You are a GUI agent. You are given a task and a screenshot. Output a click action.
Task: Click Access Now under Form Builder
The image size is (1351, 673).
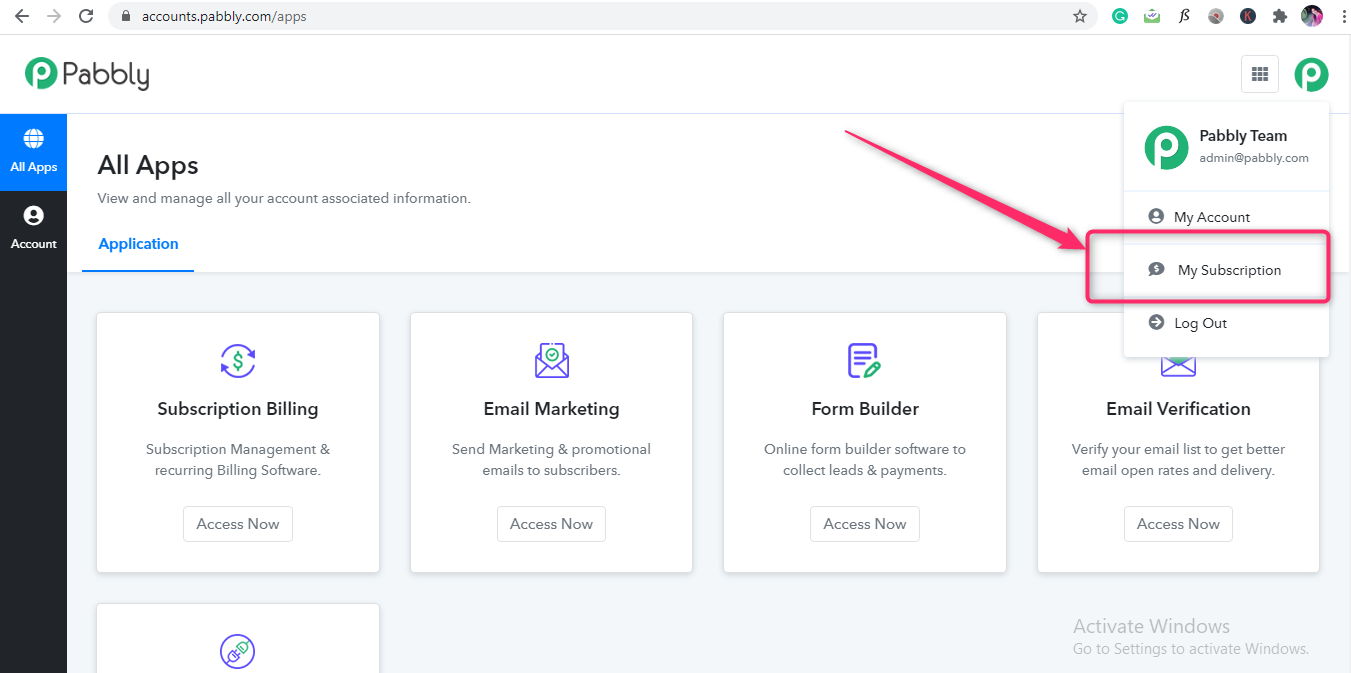(x=865, y=524)
